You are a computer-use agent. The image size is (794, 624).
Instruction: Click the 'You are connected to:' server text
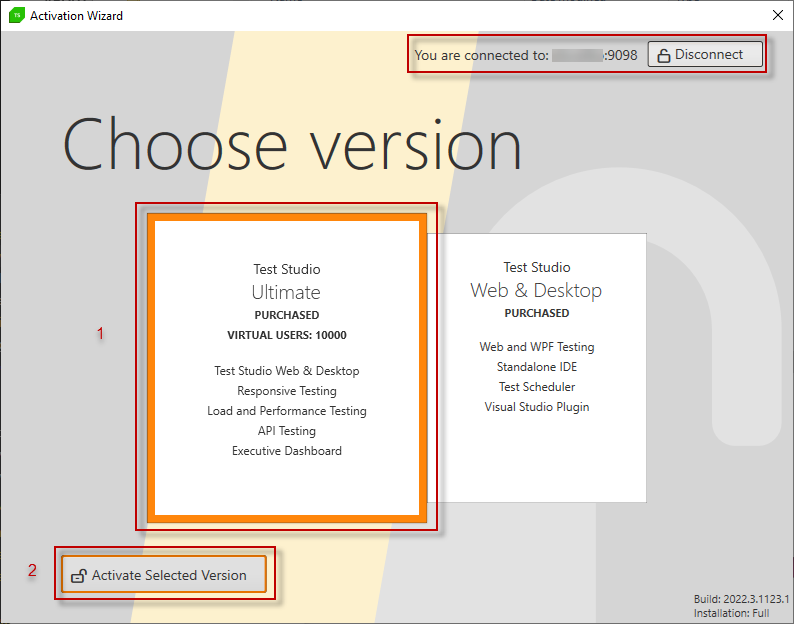click(x=482, y=55)
